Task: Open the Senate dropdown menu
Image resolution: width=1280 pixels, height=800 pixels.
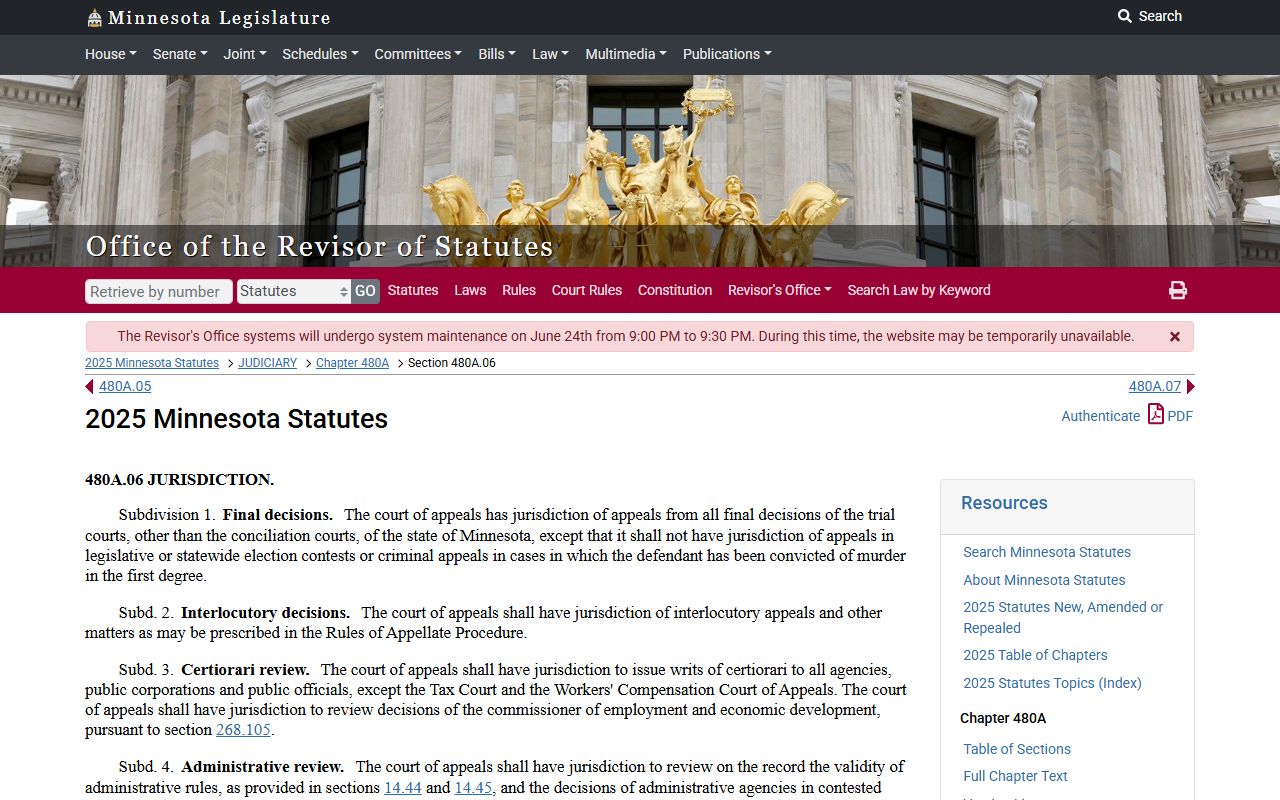Action: (179, 54)
